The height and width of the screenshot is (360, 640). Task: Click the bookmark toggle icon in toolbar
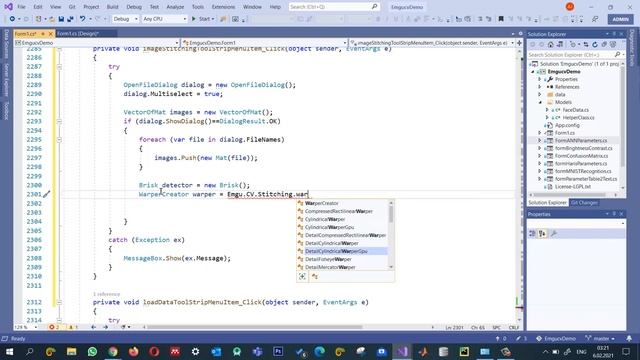pos(501,19)
